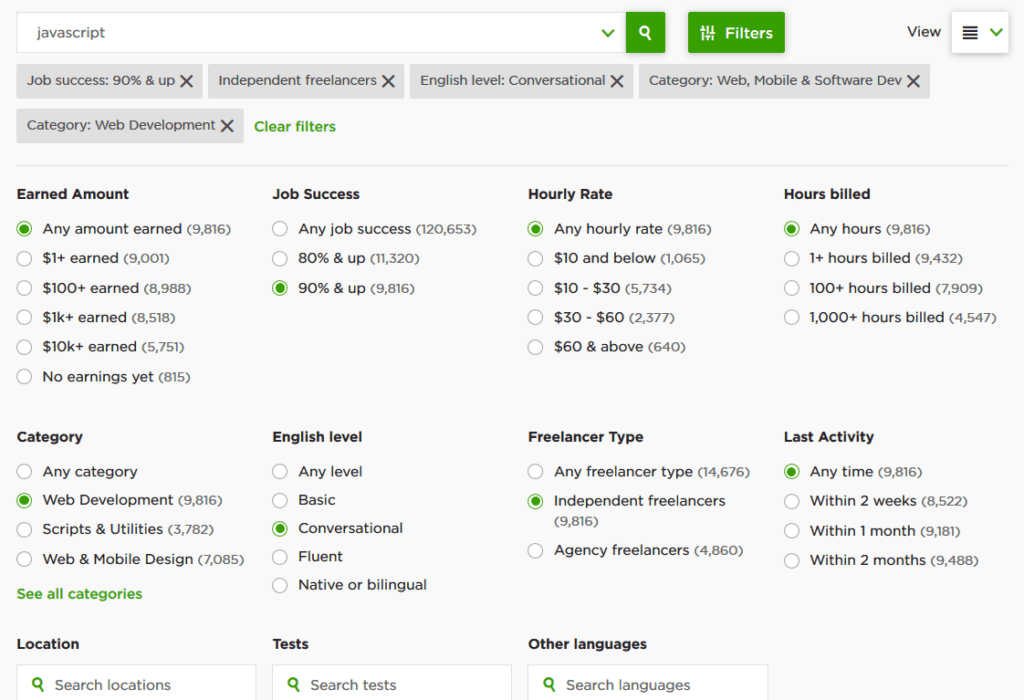Open the View mode dropdown

click(x=980, y=33)
